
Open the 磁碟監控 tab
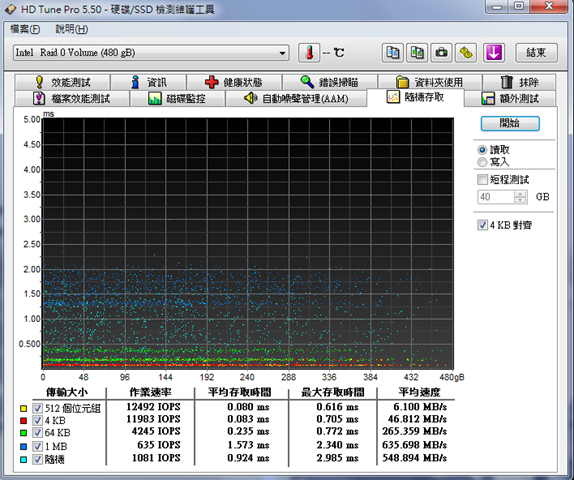(x=177, y=98)
